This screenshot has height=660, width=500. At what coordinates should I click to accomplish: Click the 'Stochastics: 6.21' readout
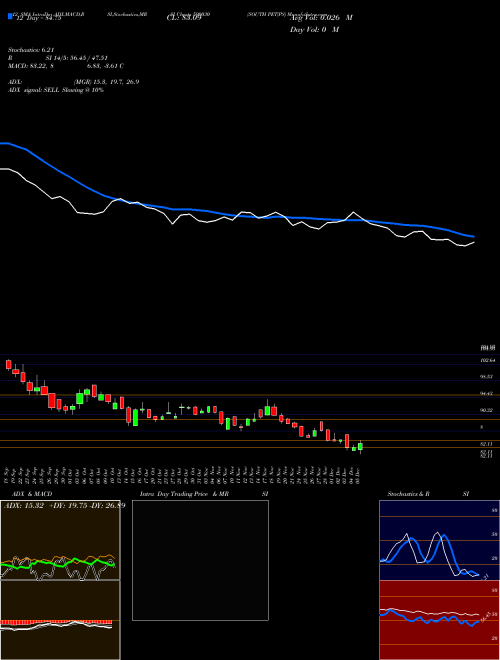(31, 50)
